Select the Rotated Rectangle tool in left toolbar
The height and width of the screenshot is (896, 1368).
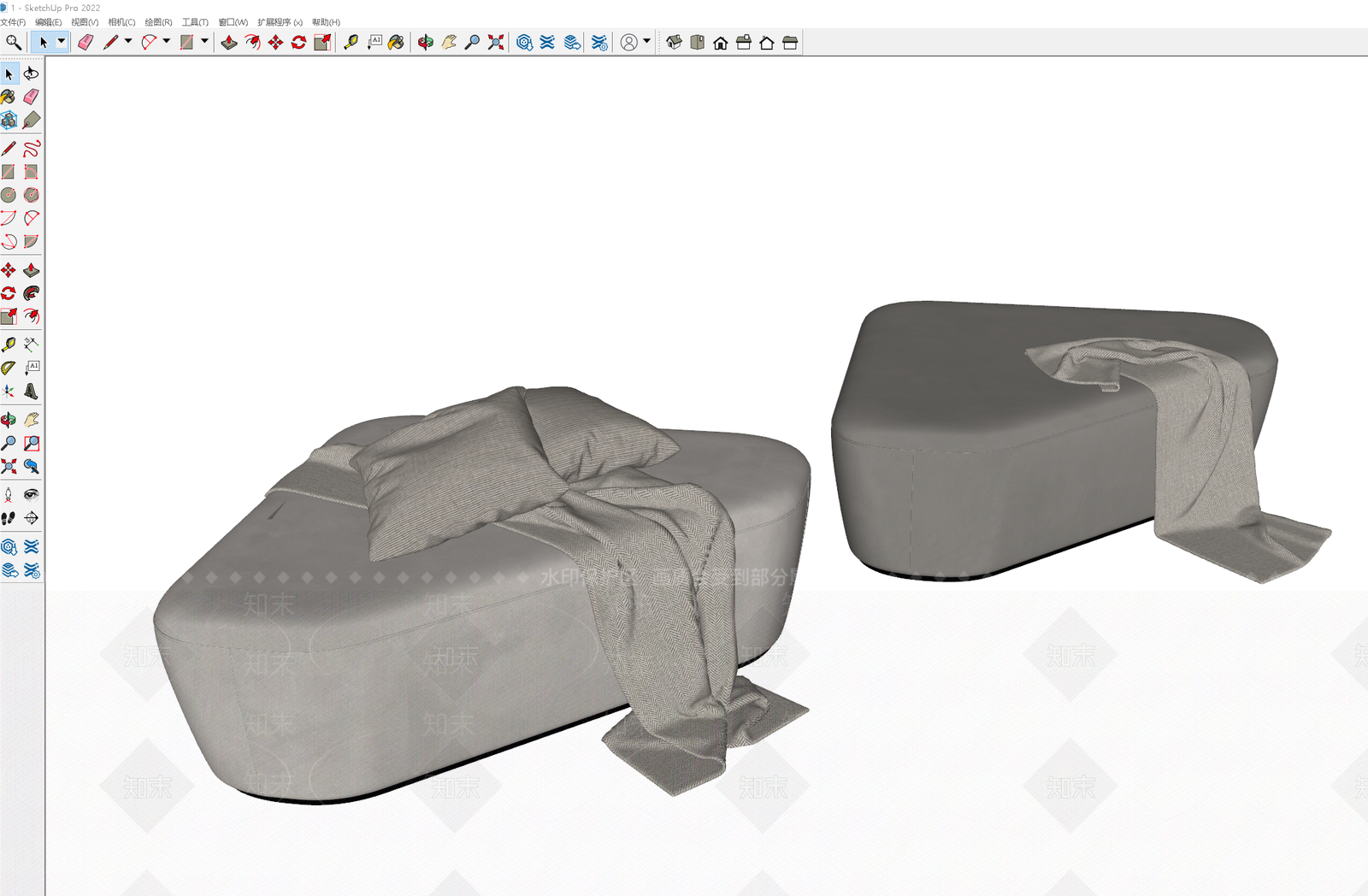(x=32, y=172)
